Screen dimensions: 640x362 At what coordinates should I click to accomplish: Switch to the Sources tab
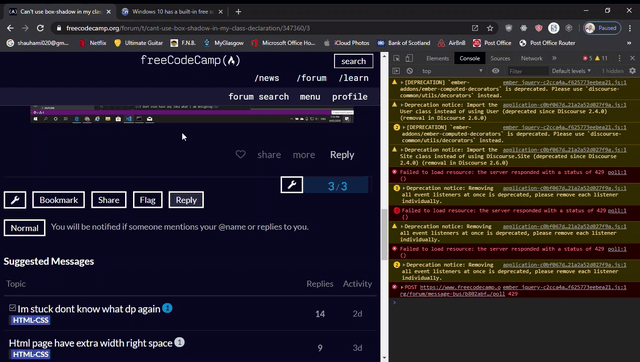point(500,58)
